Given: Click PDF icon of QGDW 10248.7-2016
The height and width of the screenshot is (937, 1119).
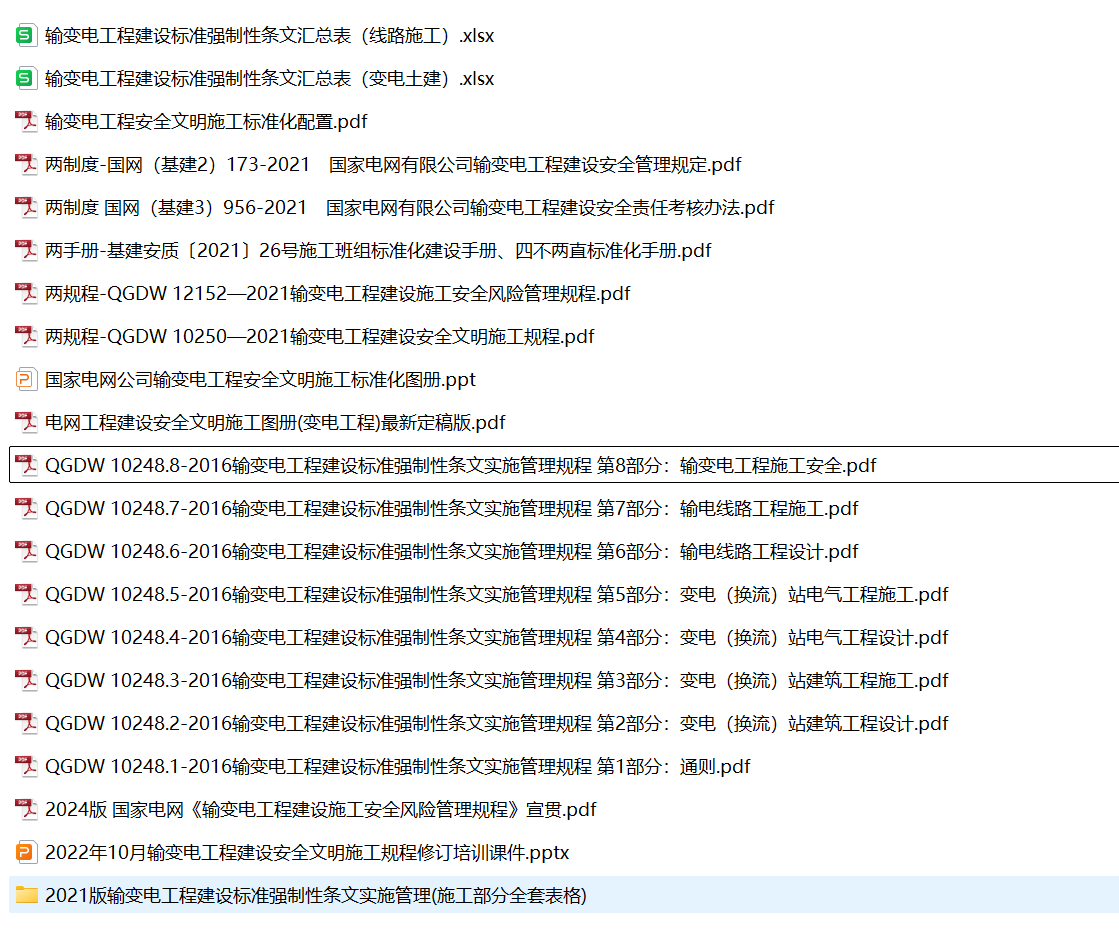Looking at the screenshot, I should tap(26, 508).
